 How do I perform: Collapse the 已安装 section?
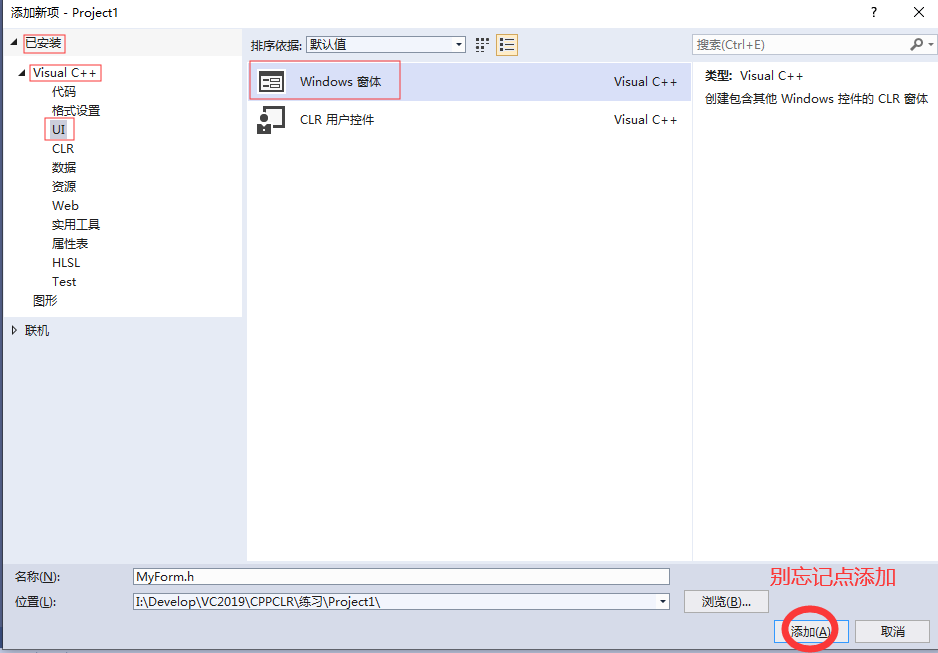13,43
